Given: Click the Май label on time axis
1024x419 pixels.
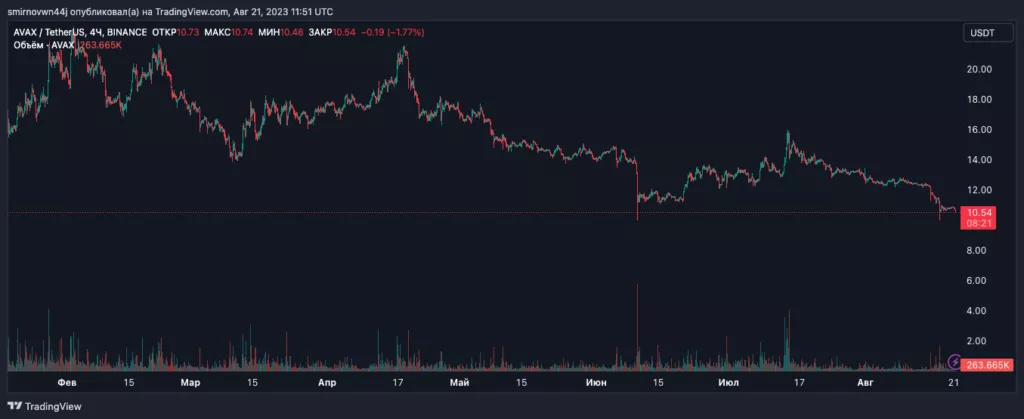Looking at the screenshot, I should click(459, 382).
